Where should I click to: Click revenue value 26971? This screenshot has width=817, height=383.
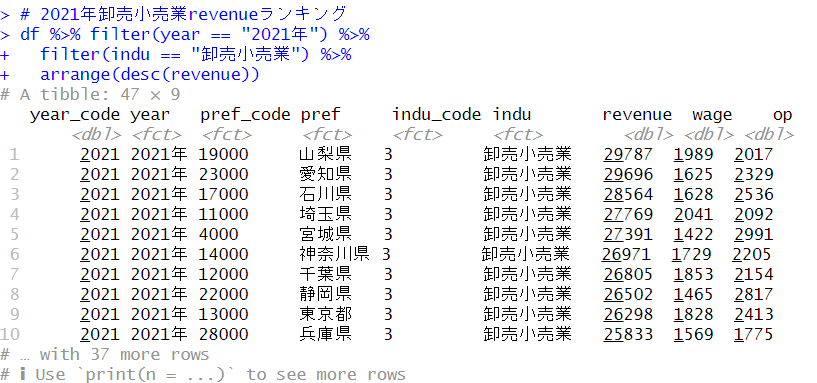(626, 254)
